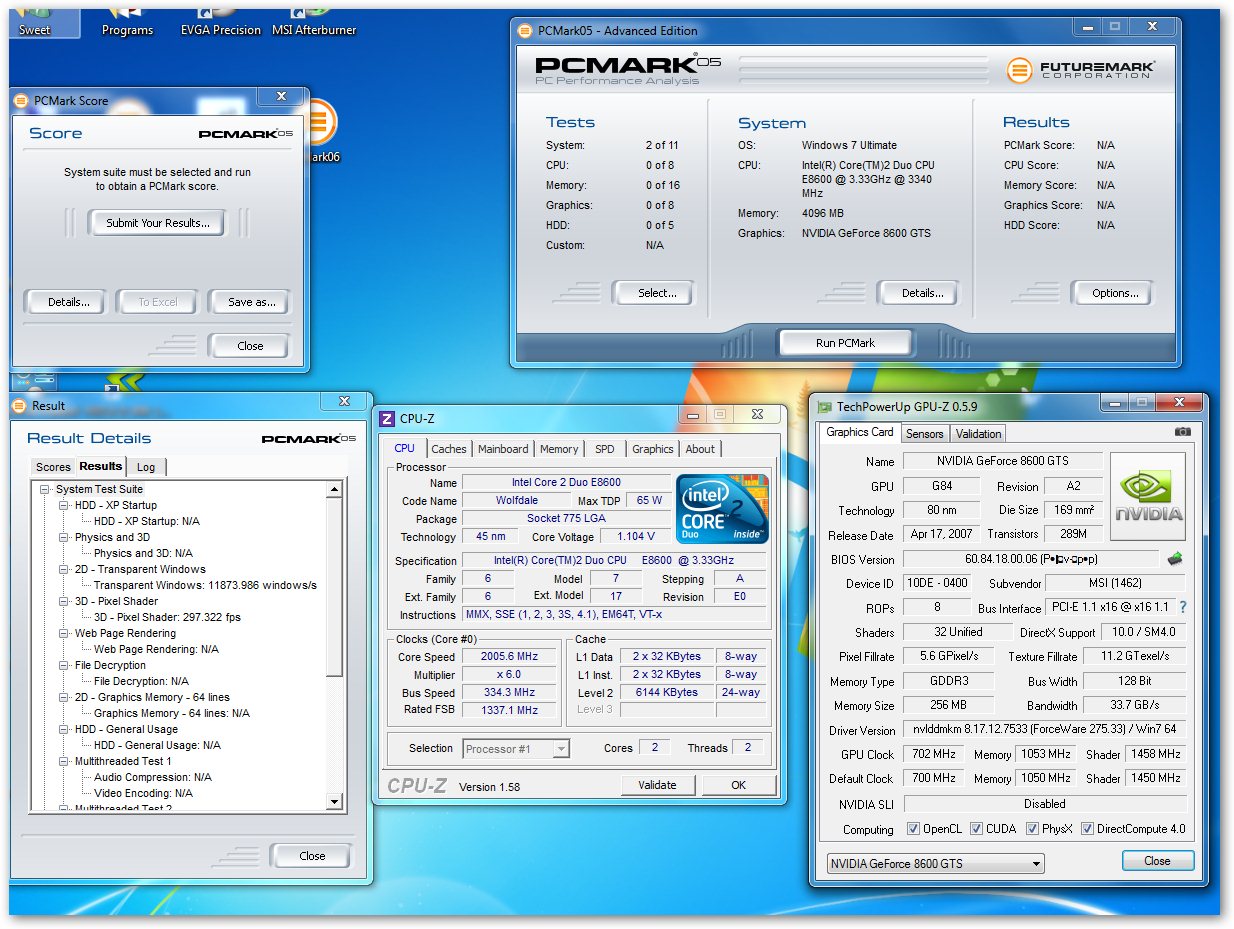Open the Processor #1 selection dropdown
The height and width of the screenshot is (929, 1234).
pos(516,748)
